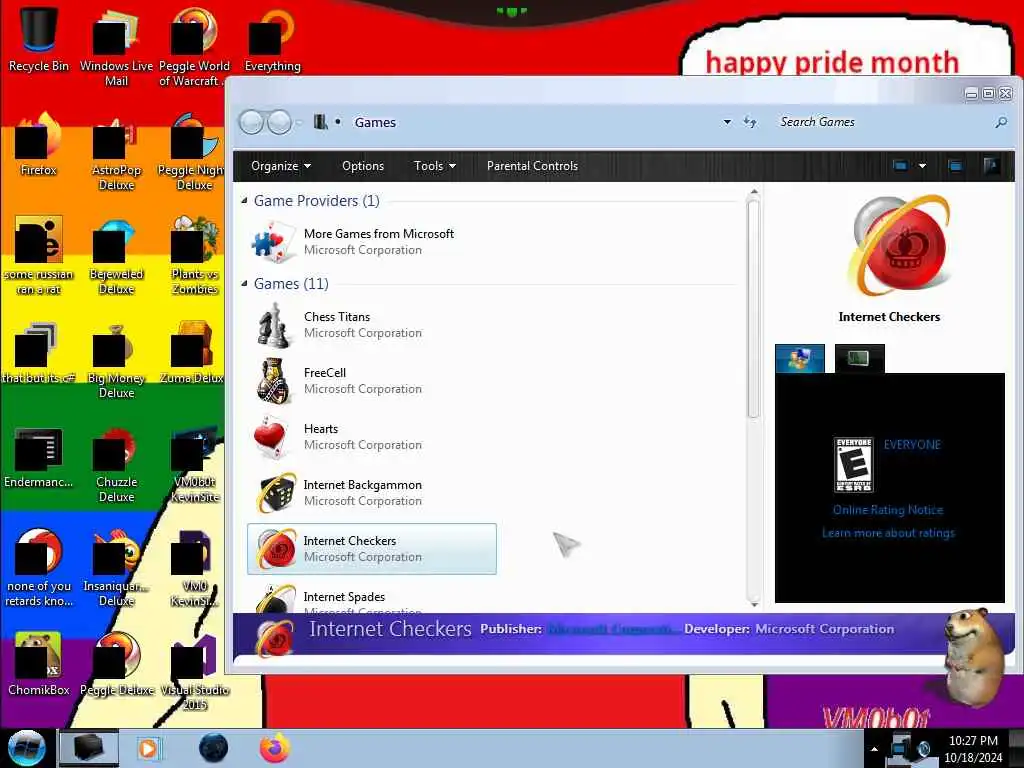This screenshot has height=768, width=1024.
Task: Click the help icon in Games toolbar
Action: 991,166
